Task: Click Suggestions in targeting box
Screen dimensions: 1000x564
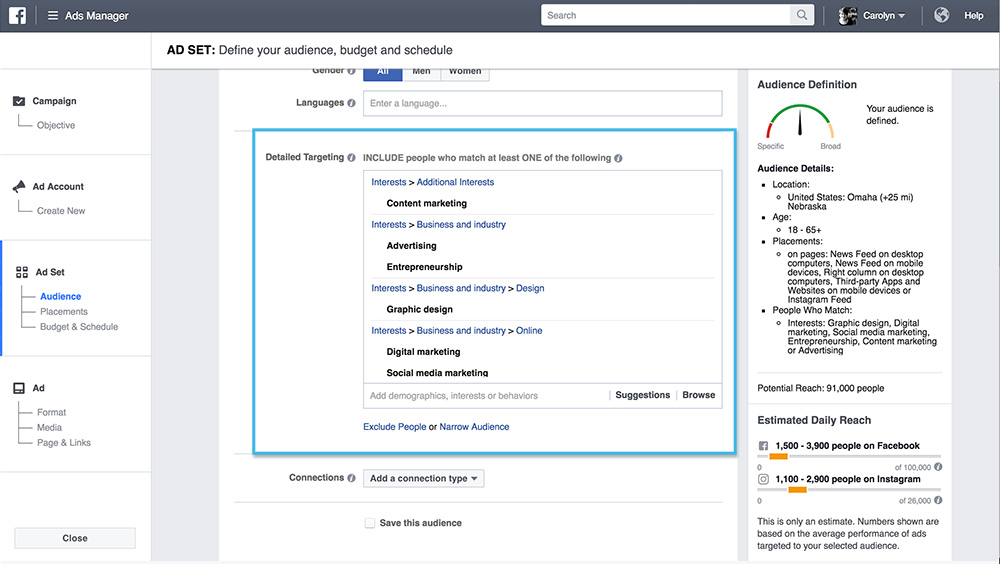Action: [642, 395]
